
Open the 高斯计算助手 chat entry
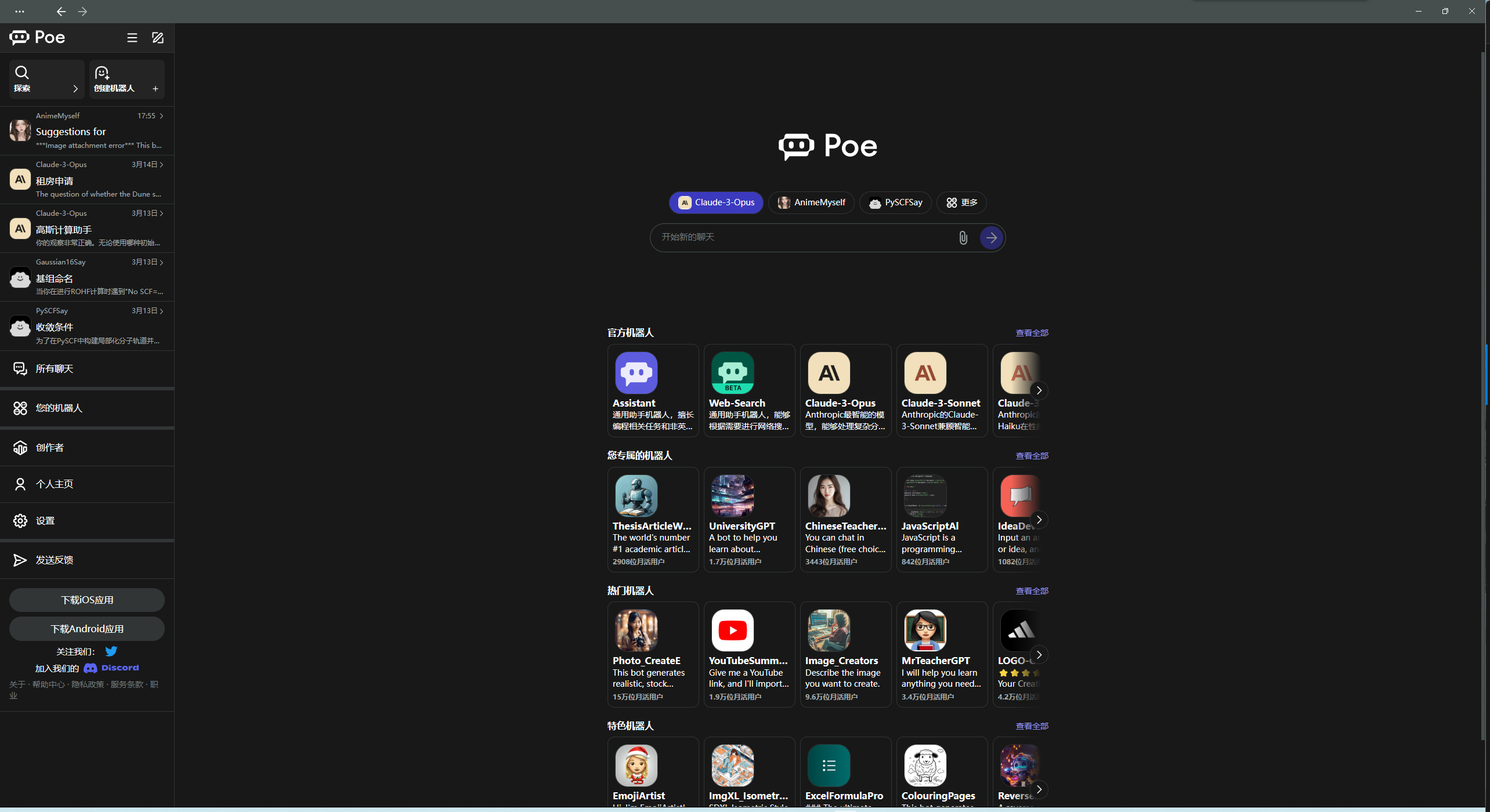(x=87, y=229)
